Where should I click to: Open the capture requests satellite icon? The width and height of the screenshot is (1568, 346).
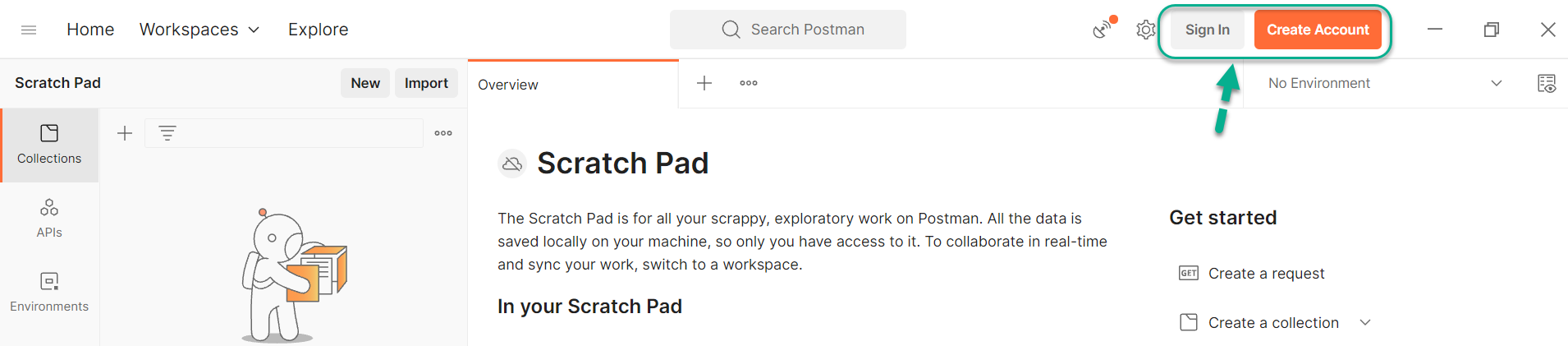[x=1104, y=29]
